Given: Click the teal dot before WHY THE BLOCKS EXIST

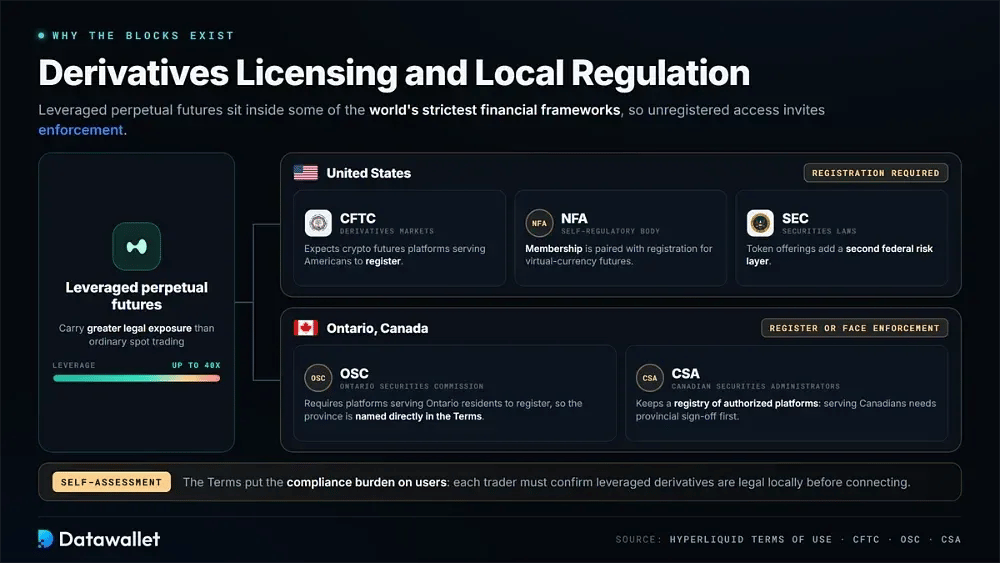Looking at the screenshot, I should [41, 36].
